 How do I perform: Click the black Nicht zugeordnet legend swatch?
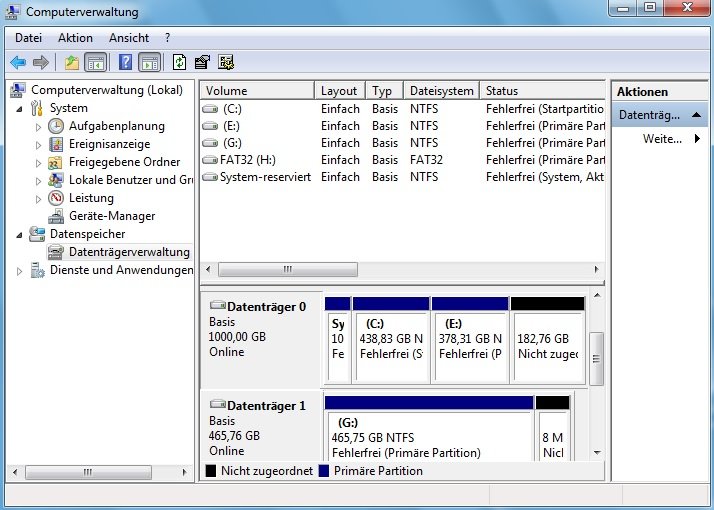point(210,470)
